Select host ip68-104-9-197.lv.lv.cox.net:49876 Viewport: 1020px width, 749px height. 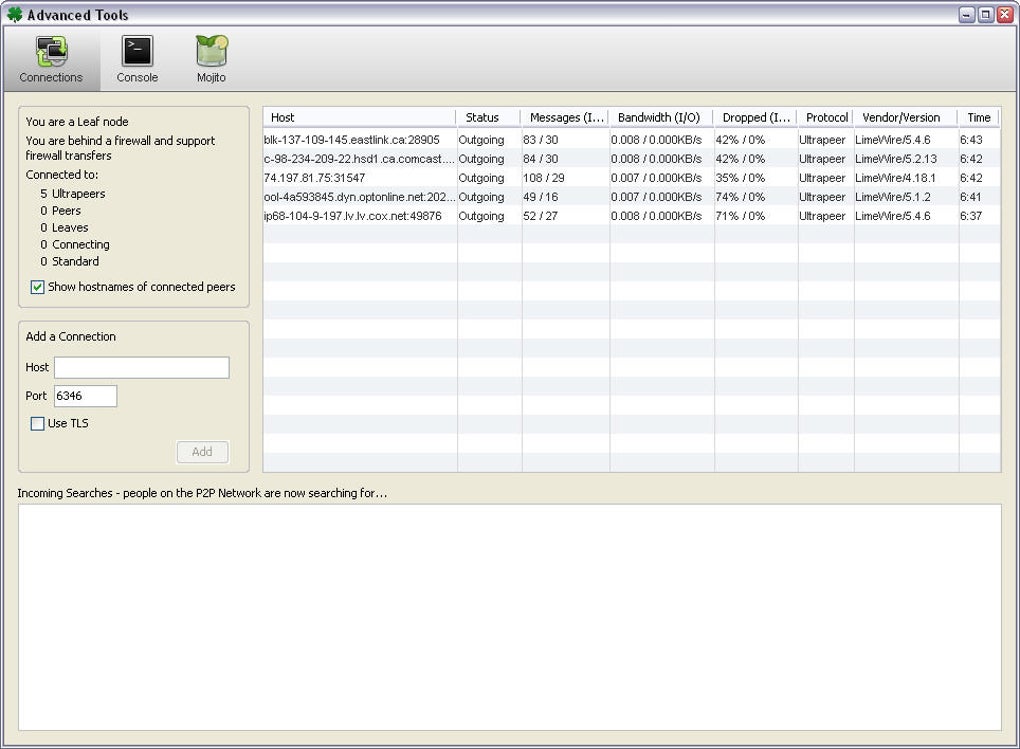coord(353,216)
